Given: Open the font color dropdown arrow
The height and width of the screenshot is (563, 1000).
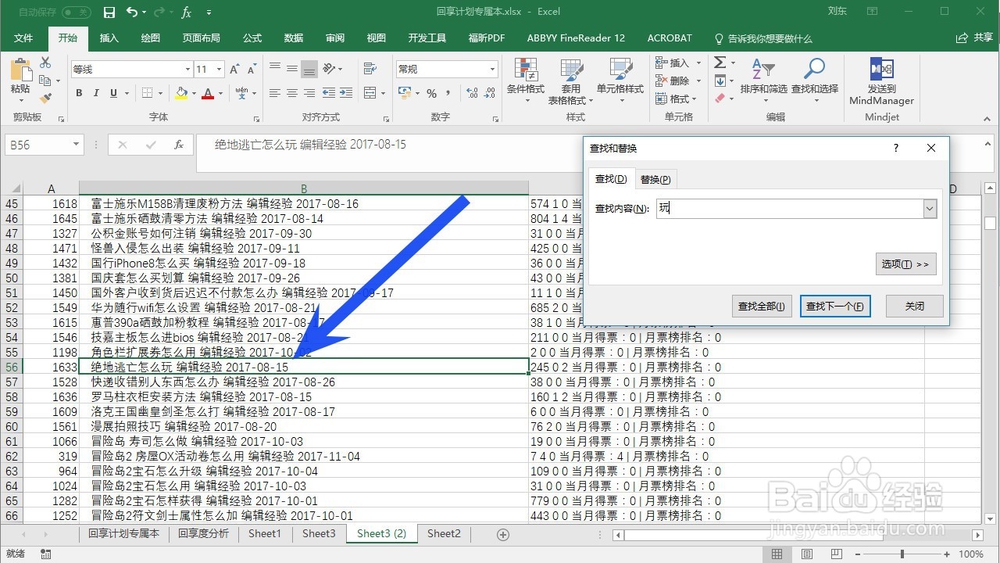Looking at the screenshot, I should [221, 94].
